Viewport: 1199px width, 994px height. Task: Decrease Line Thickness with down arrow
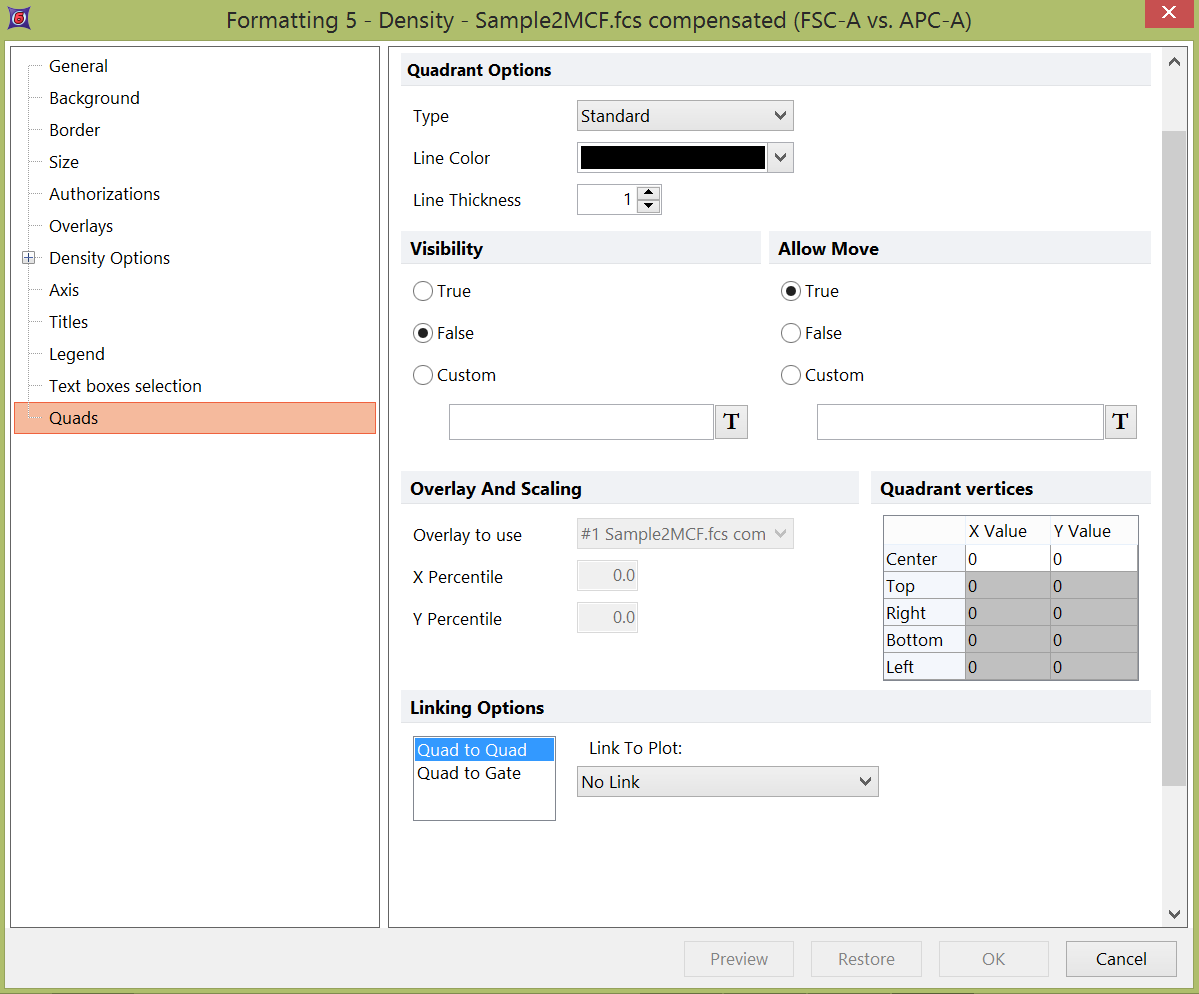(649, 207)
